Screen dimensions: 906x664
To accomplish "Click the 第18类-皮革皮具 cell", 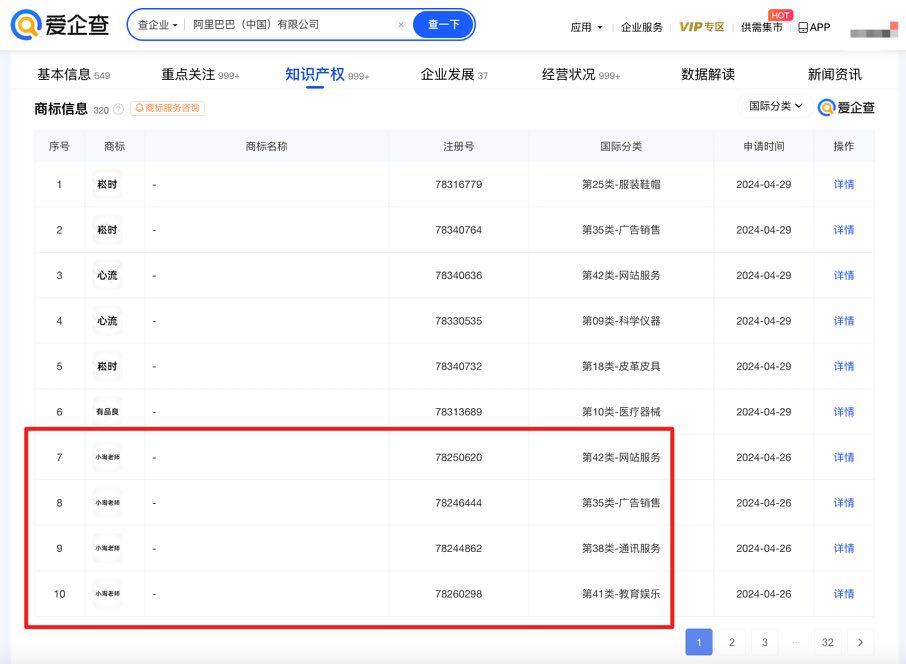I will pos(621,366).
